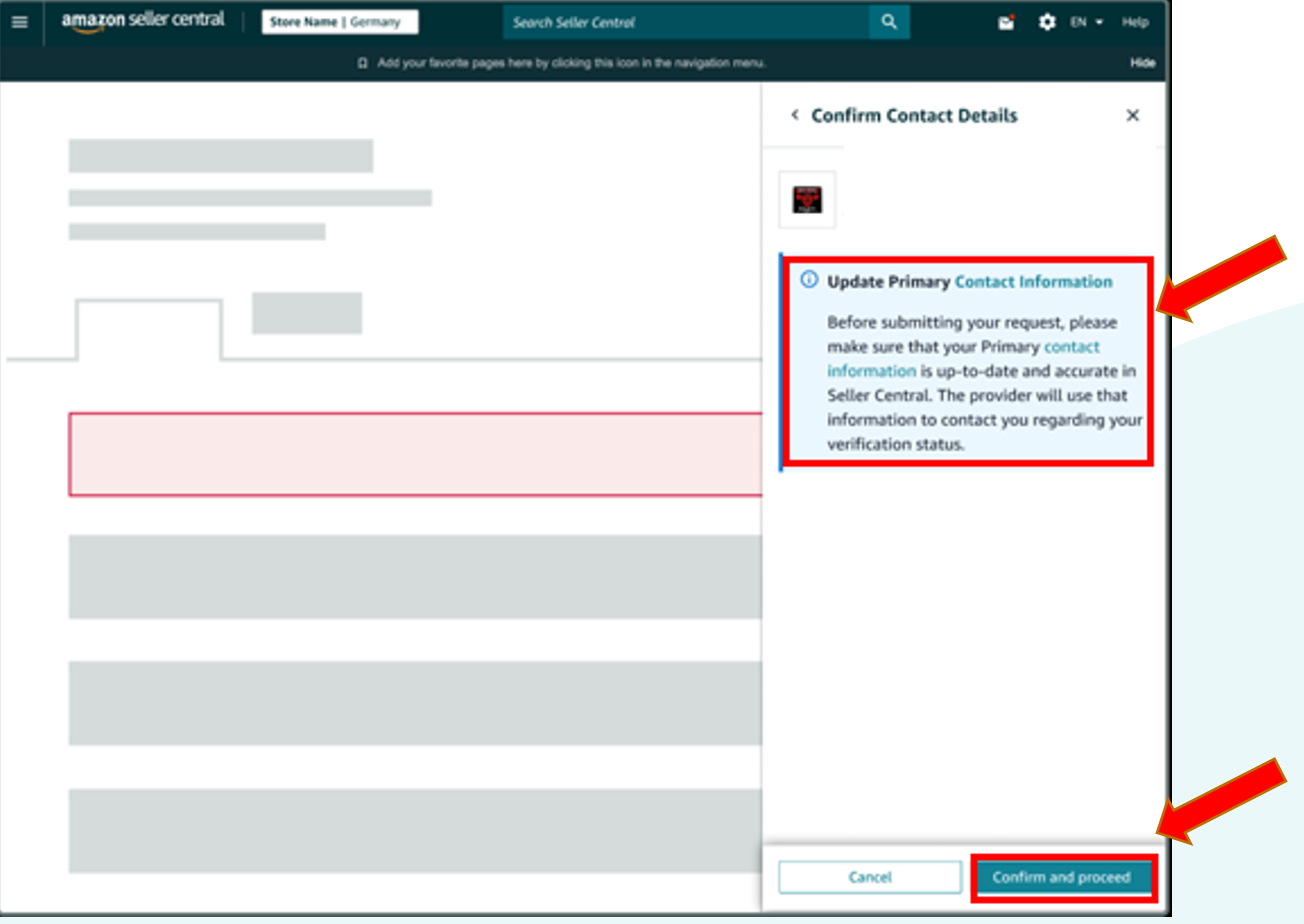Click Confirm and proceed
Viewport: 1304px width, 924px height.
pyautogui.click(x=1062, y=877)
